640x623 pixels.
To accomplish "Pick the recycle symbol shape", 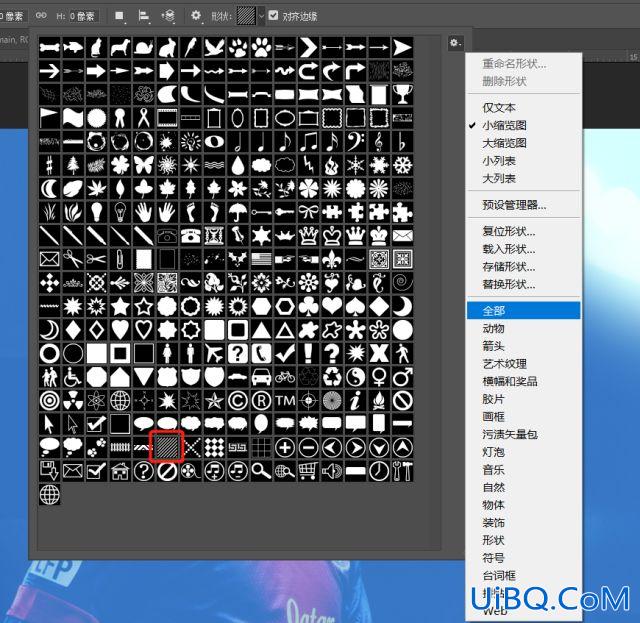I will [x=332, y=377].
